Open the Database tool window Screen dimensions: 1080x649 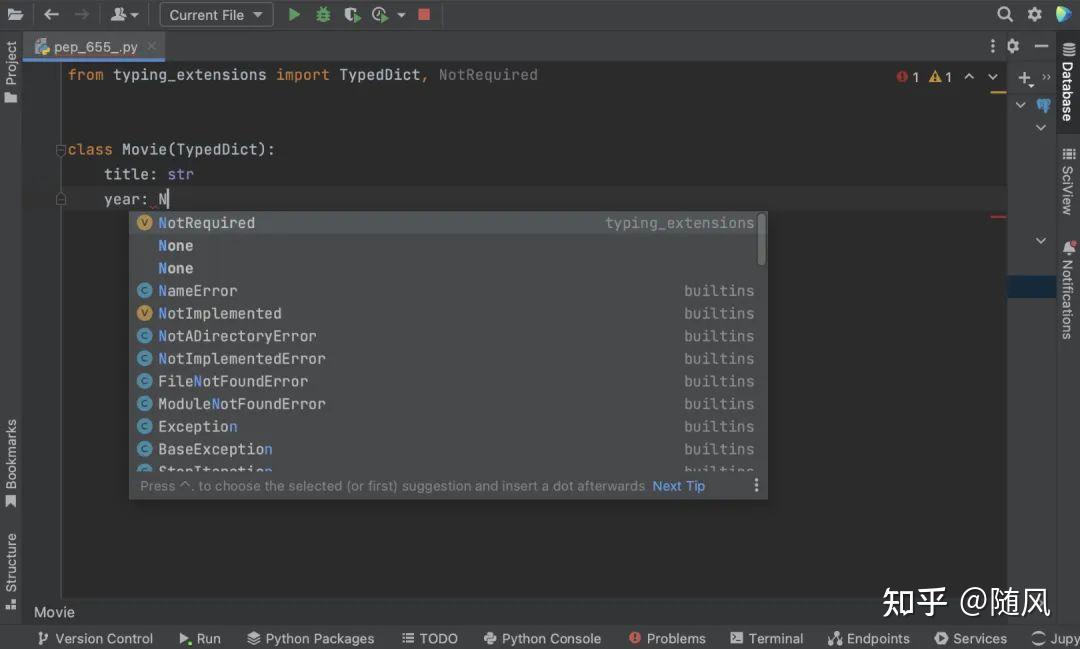(1068, 81)
